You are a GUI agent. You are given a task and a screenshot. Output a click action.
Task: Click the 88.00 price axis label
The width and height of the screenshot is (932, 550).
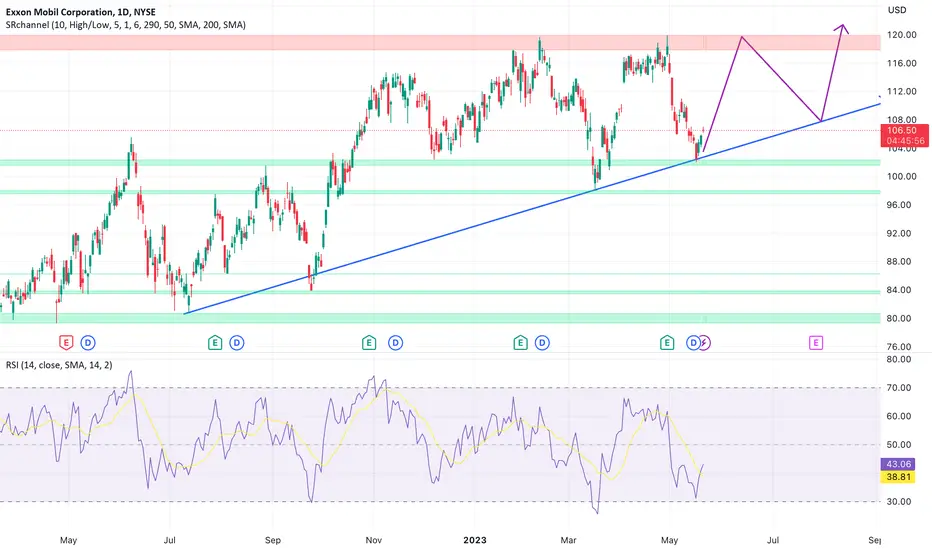[901, 262]
